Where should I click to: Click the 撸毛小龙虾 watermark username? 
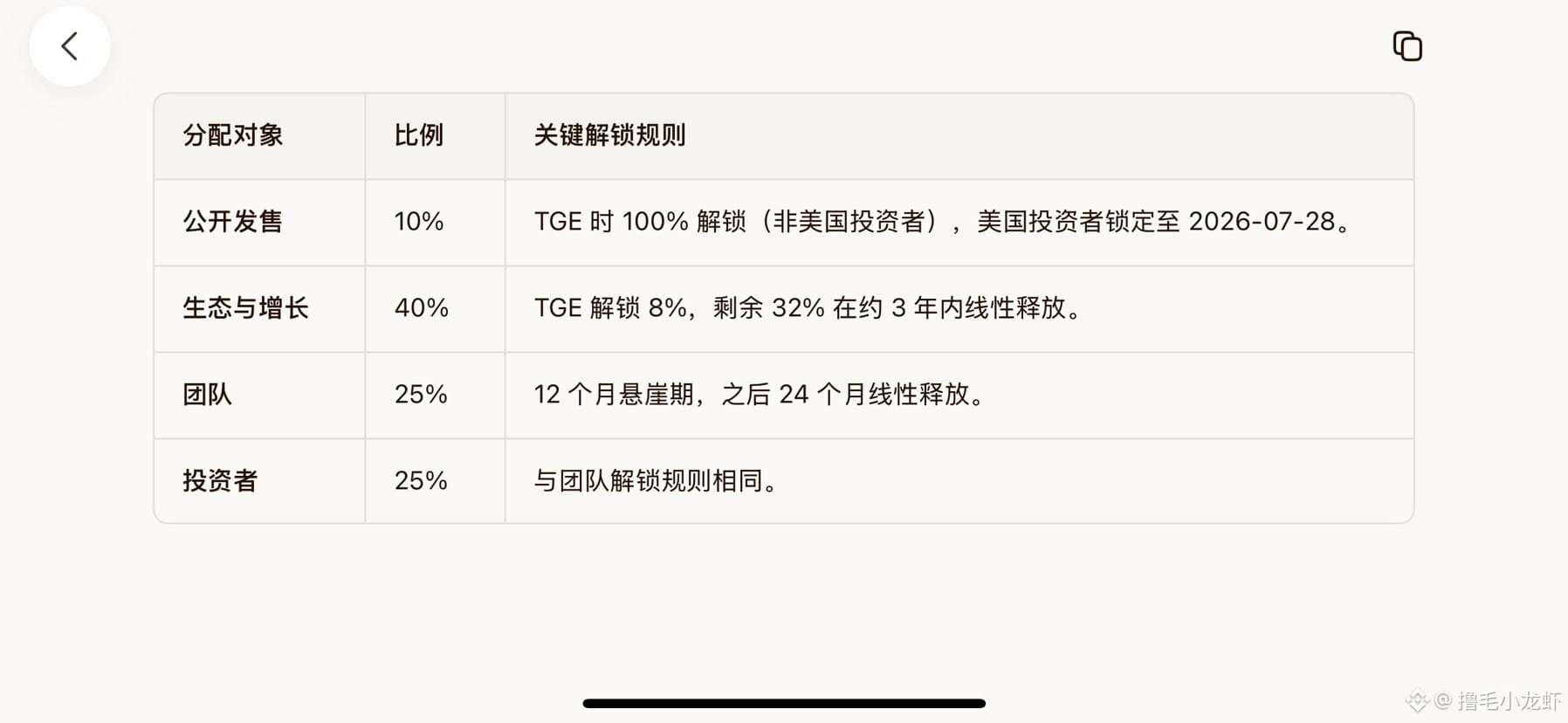tap(1509, 700)
